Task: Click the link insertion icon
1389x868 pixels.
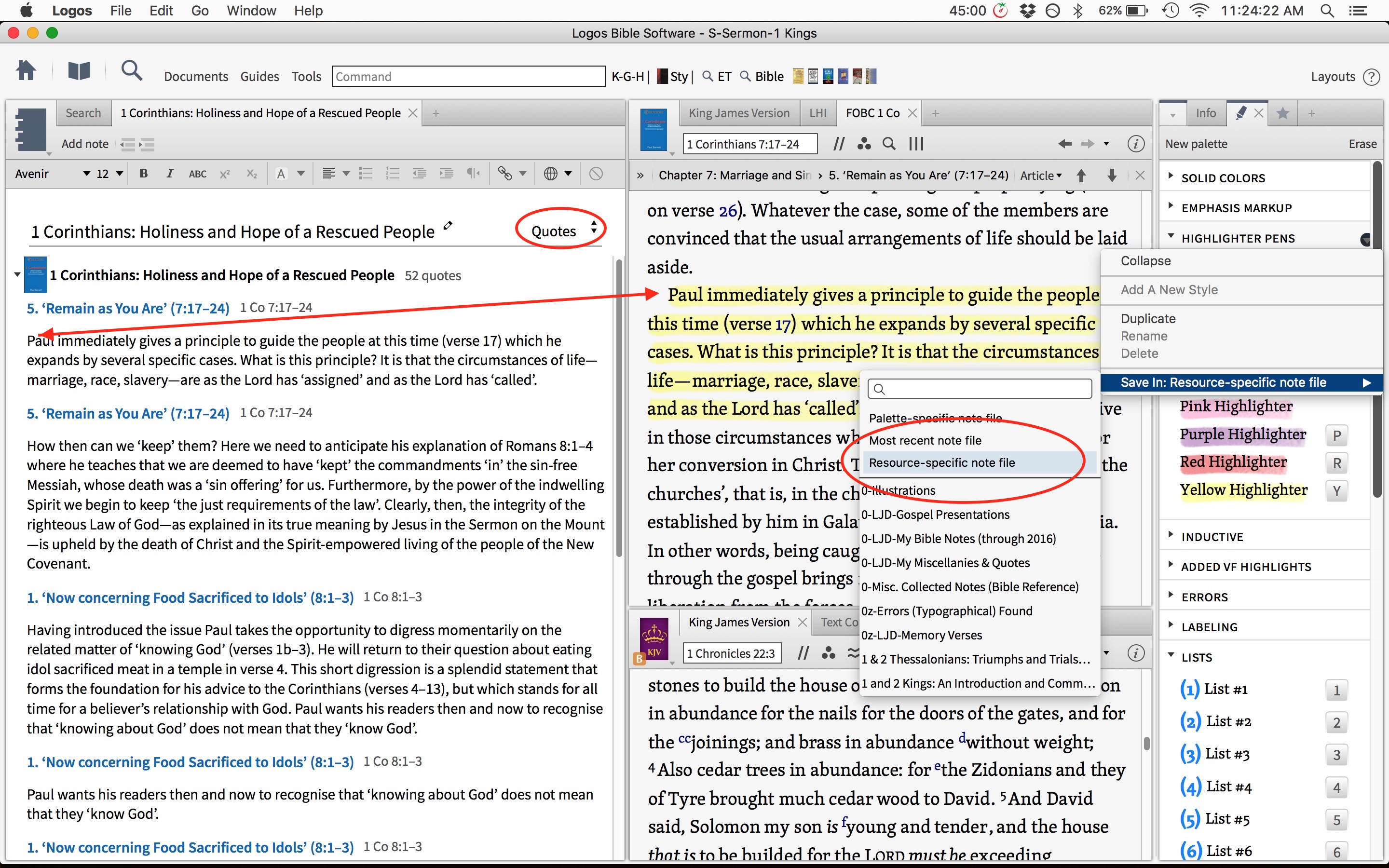Action: [504, 174]
